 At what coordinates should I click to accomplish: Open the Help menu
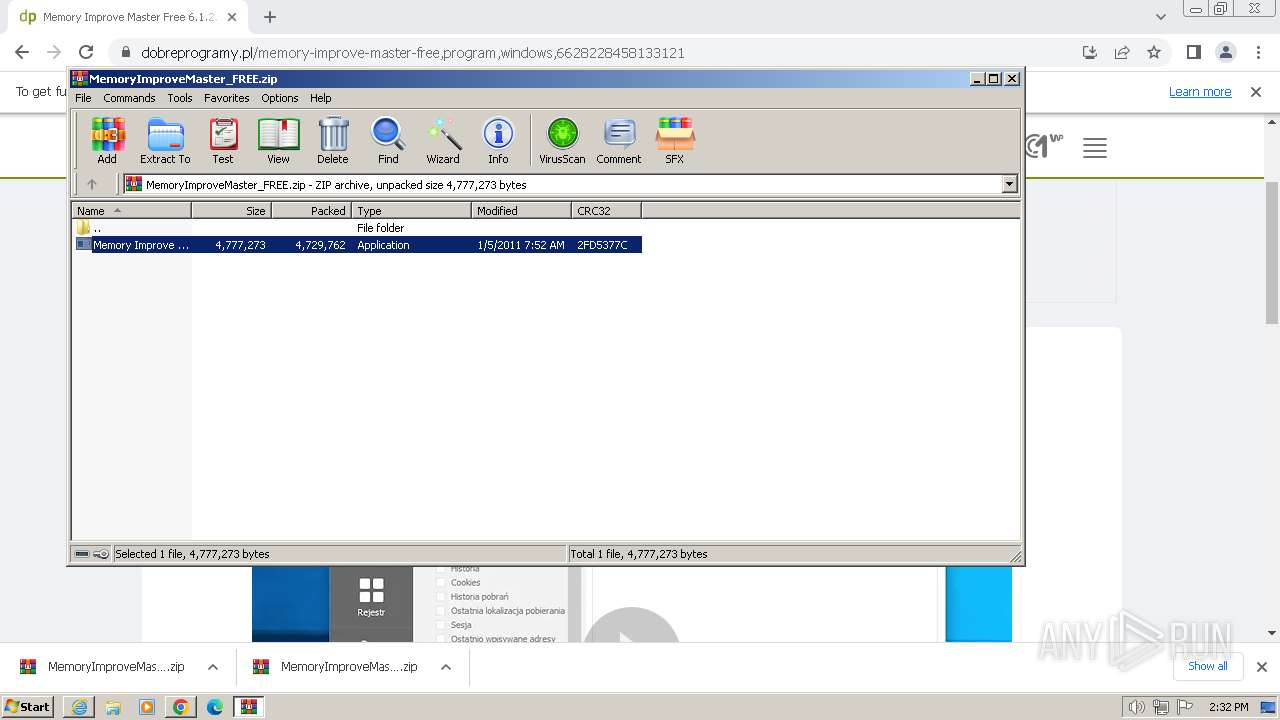[320, 98]
